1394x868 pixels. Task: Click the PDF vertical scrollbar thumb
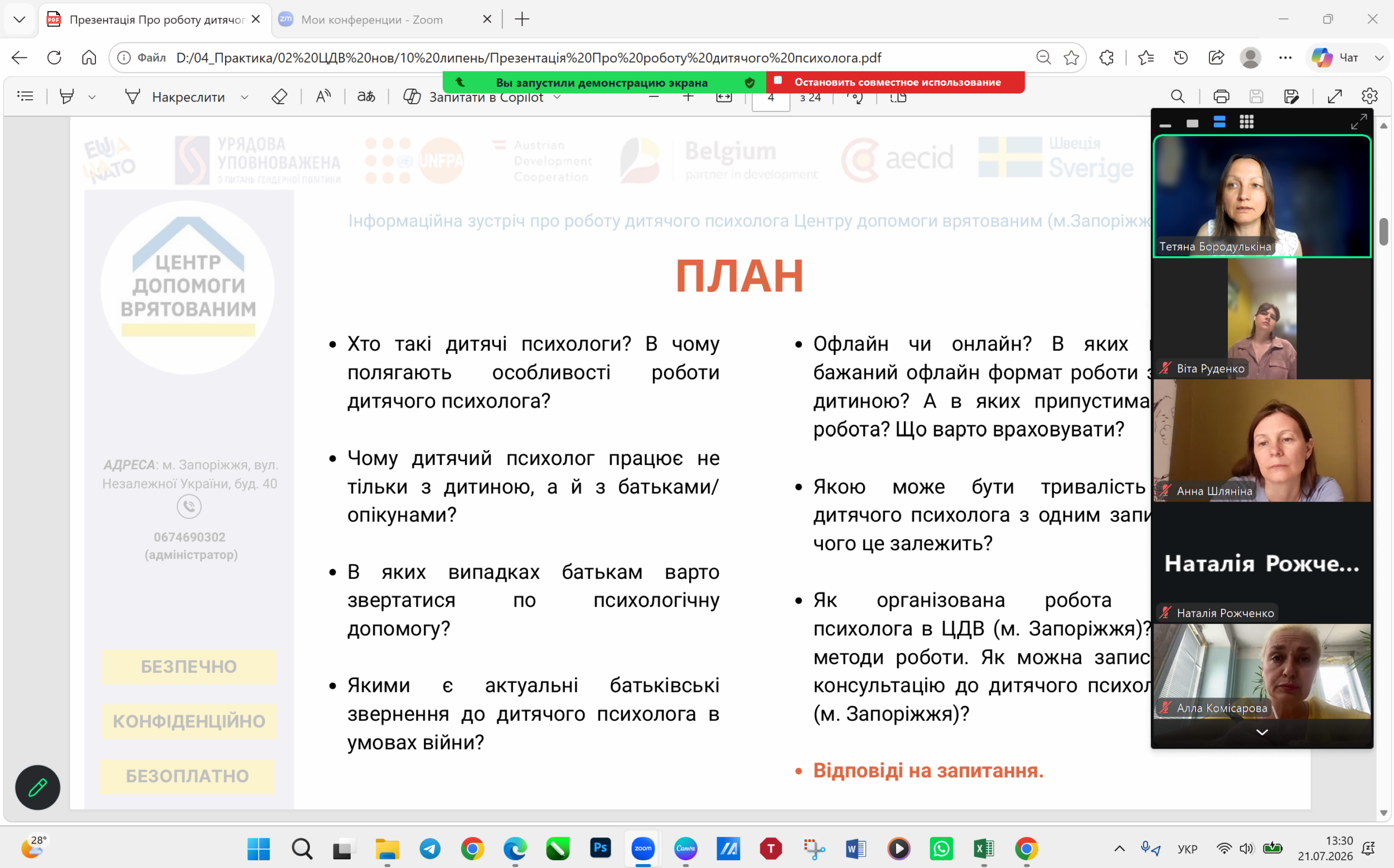click(x=1383, y=231)
